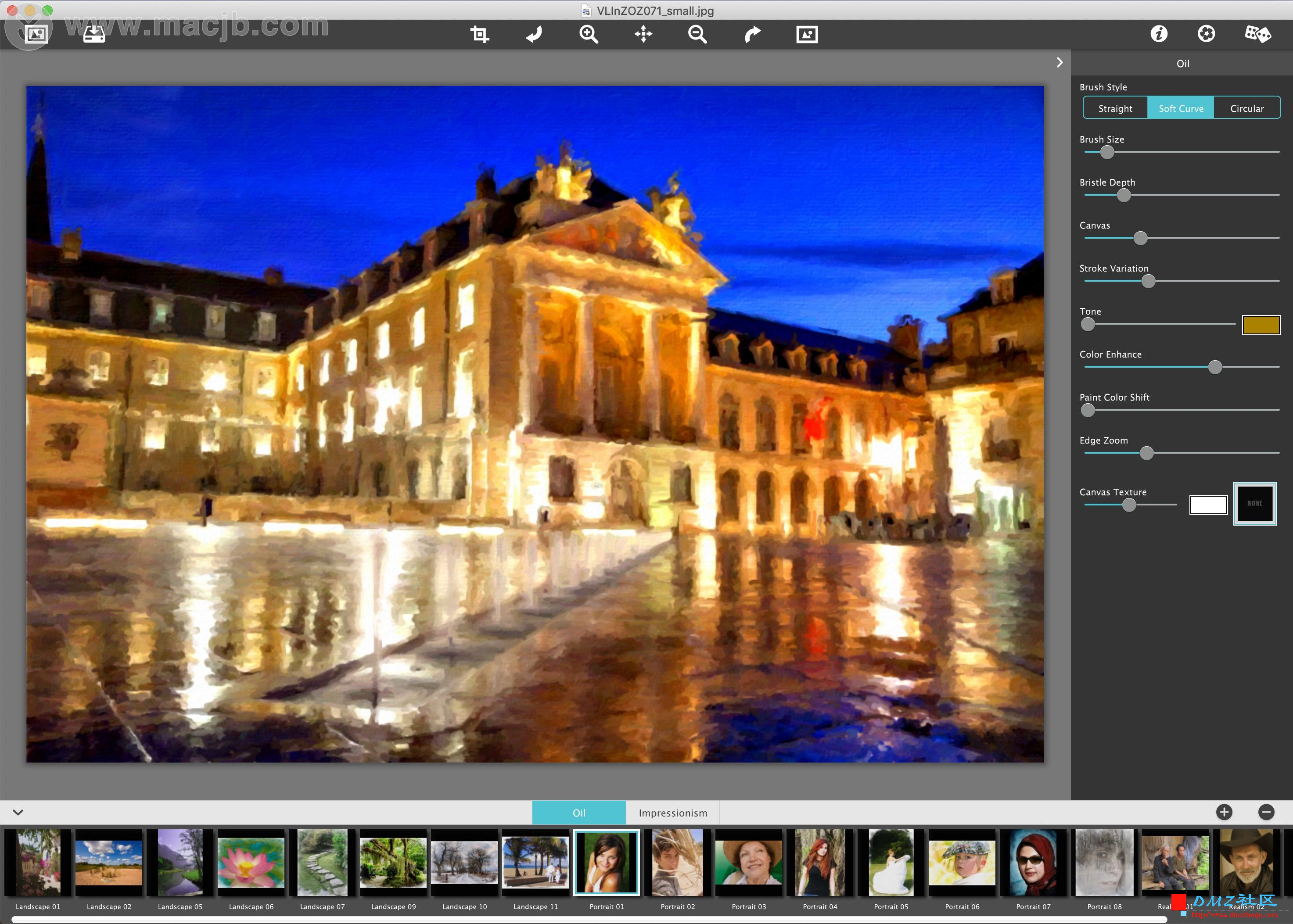Open the Info icon
Viewport: 1293px width, 924px height.
point(1159,34)
